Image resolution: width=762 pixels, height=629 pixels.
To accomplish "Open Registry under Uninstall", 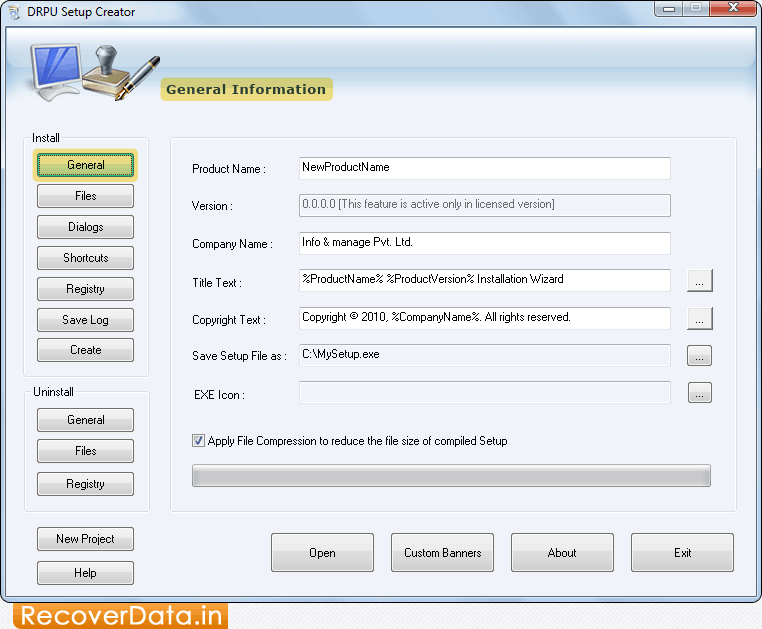I will click(86, 484).
